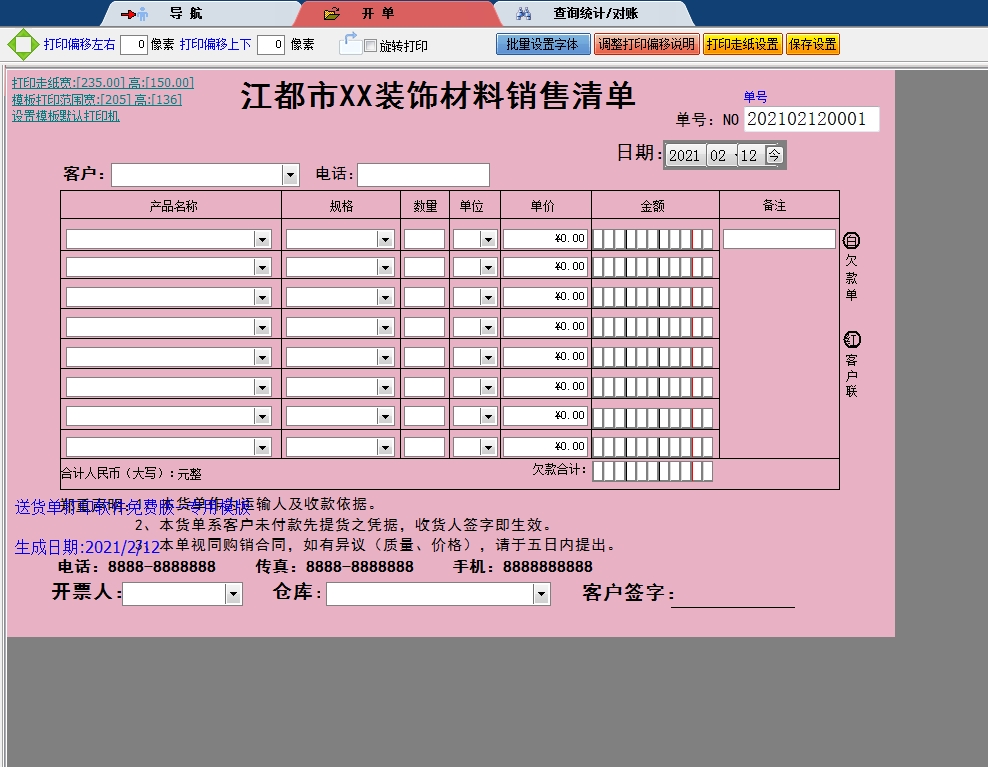Expand the 客户 dropdown

tap(290, 176)
